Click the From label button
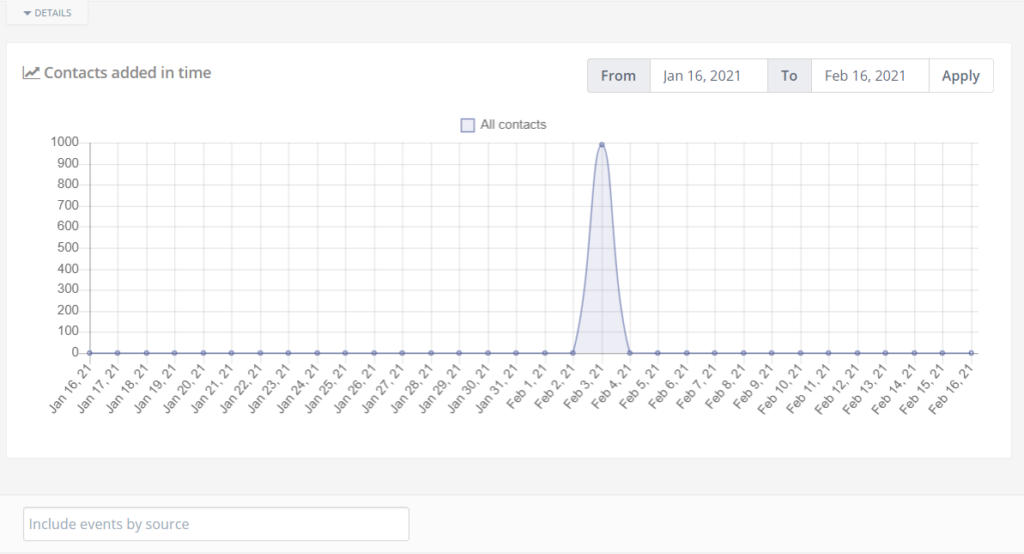The width and height of the screenshot is (1024, 554). pyautogui.click(x=618, y=76)
